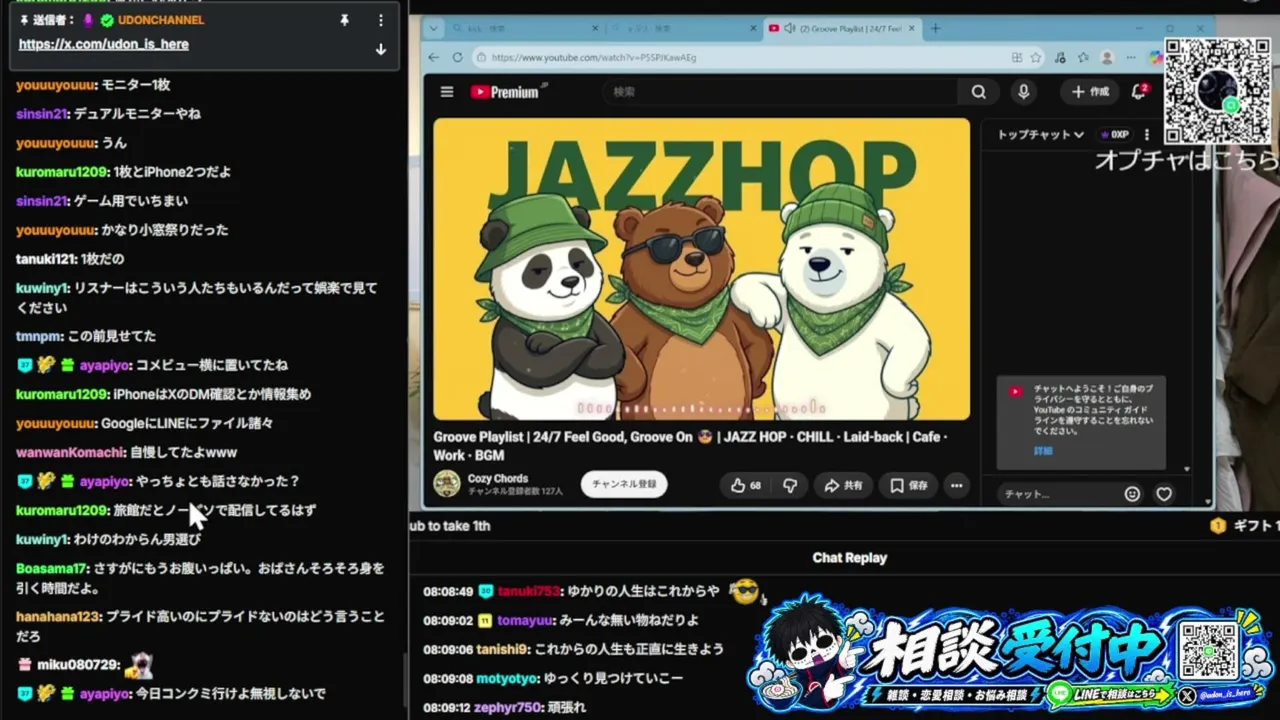
Task: Click the YouTube search magnifier button
Action: coord(978,92)
